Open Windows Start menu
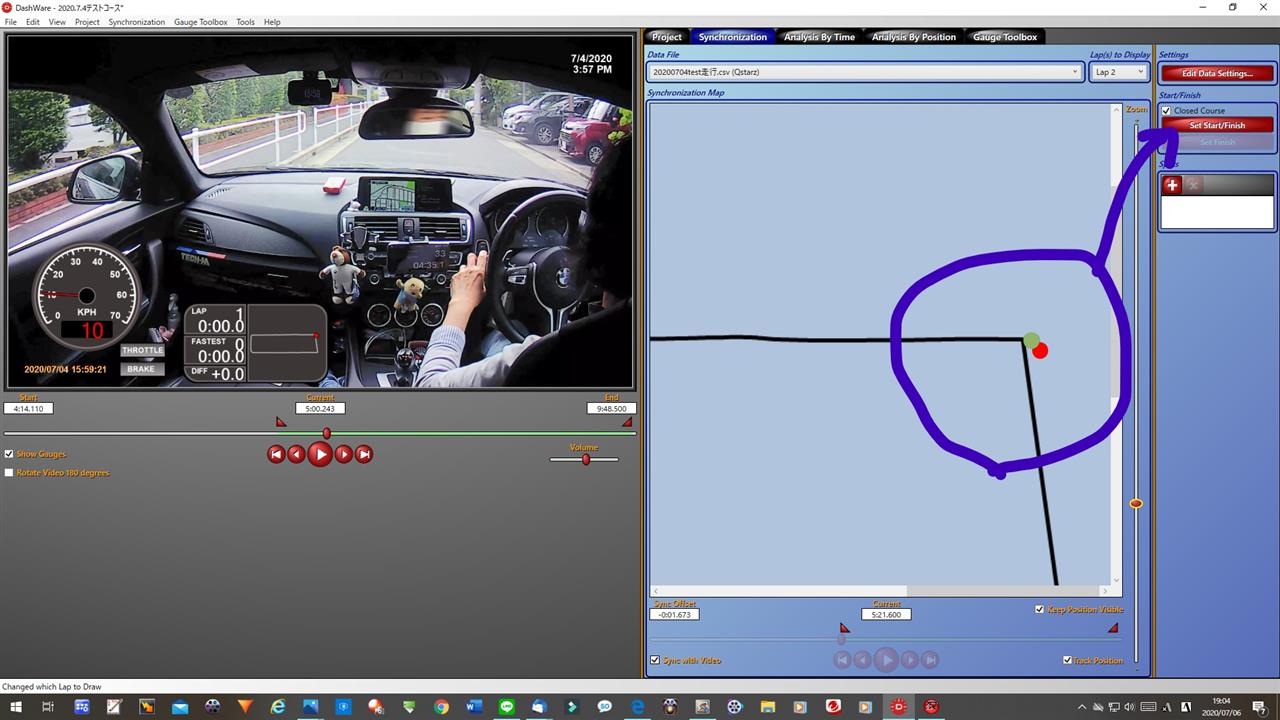 pyautogui.click(x=15, y=706)
